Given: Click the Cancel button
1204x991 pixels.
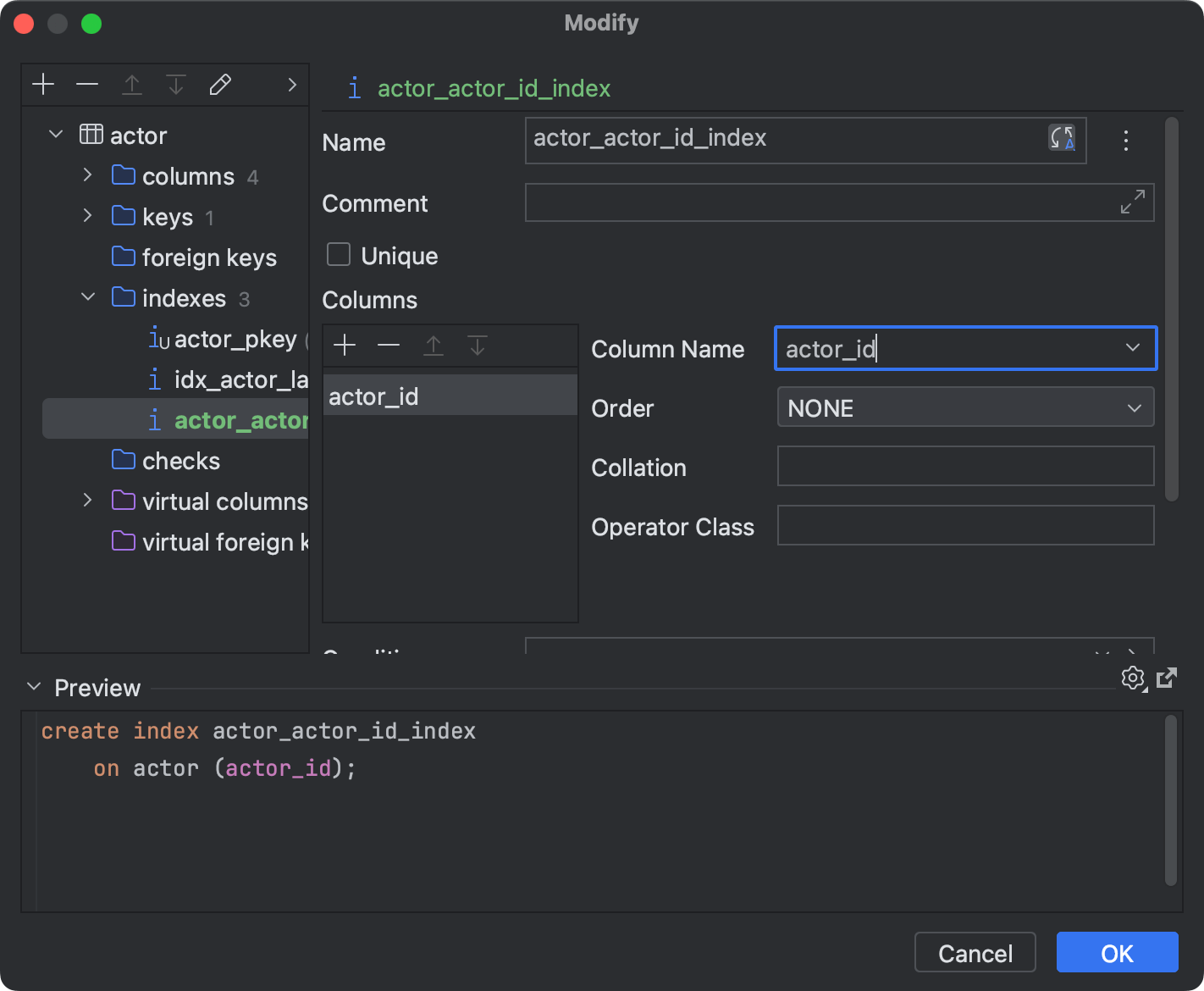Looking at the screenshot, I should (x=975, y=952).
